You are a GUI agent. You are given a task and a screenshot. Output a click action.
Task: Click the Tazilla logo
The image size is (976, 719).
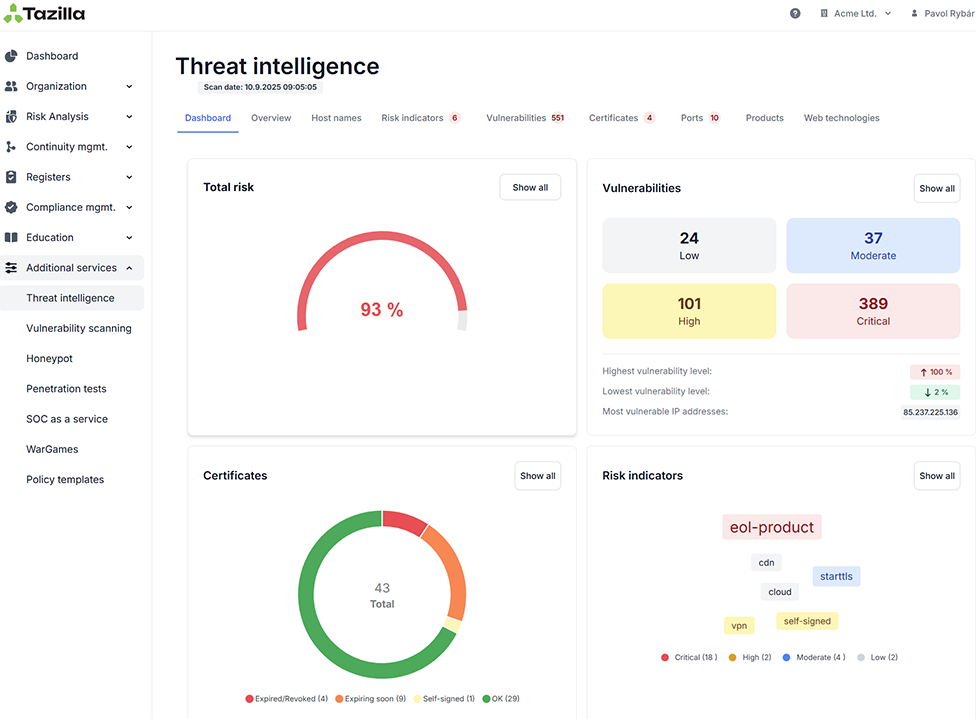[44, 14]
